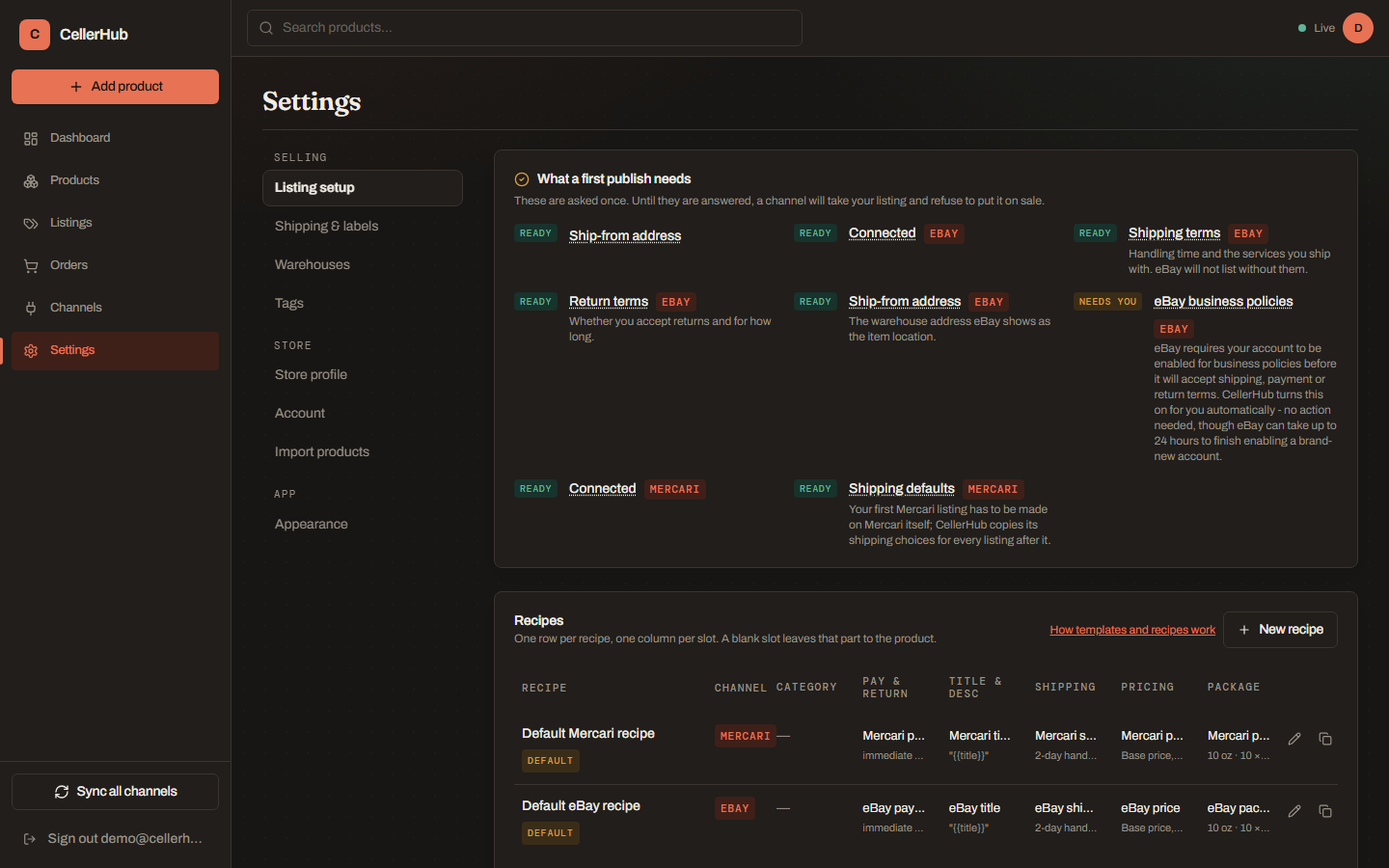The height and width of the screenshot is (868, 1389).
Task: Duplicate the Default eBay recipe
Action: [x=1325, y=811]
